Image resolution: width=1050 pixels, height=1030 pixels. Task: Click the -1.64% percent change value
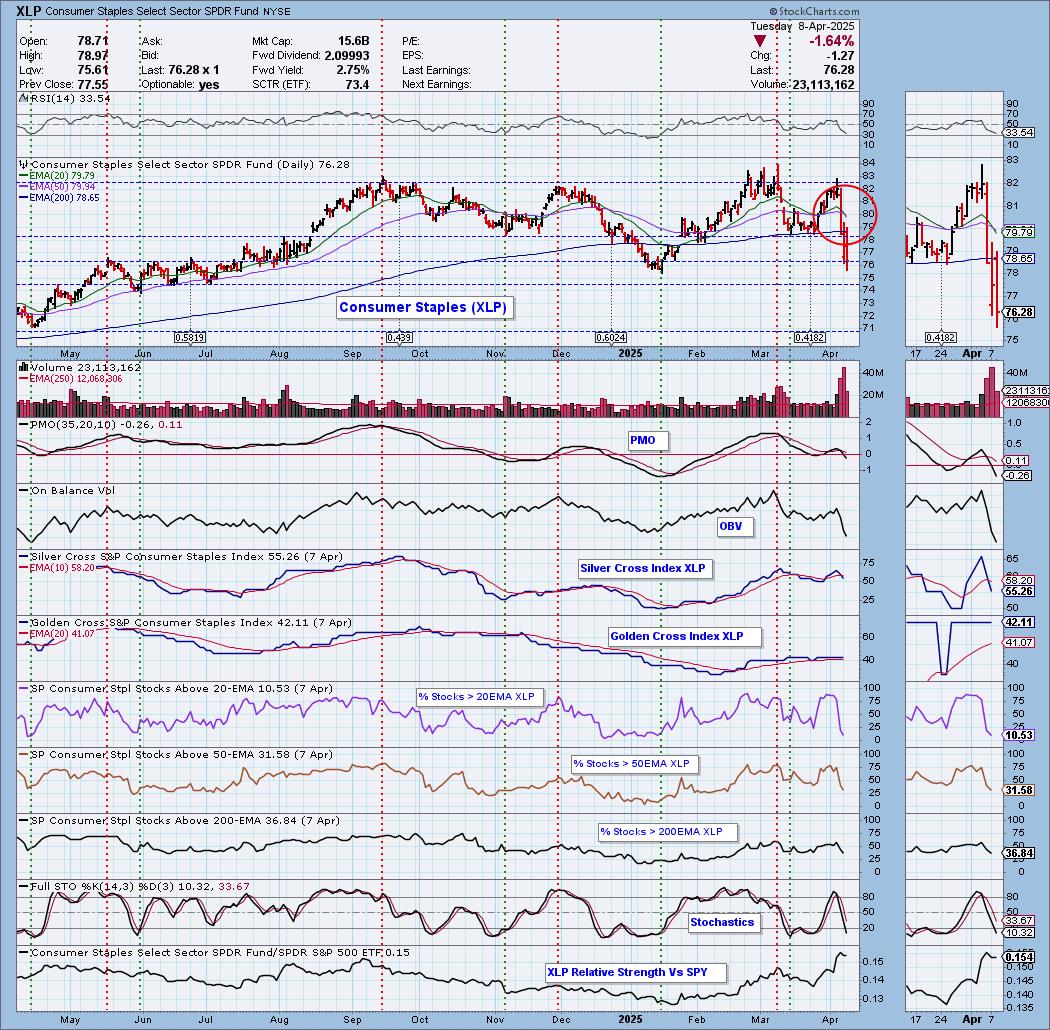pos(832,42)
